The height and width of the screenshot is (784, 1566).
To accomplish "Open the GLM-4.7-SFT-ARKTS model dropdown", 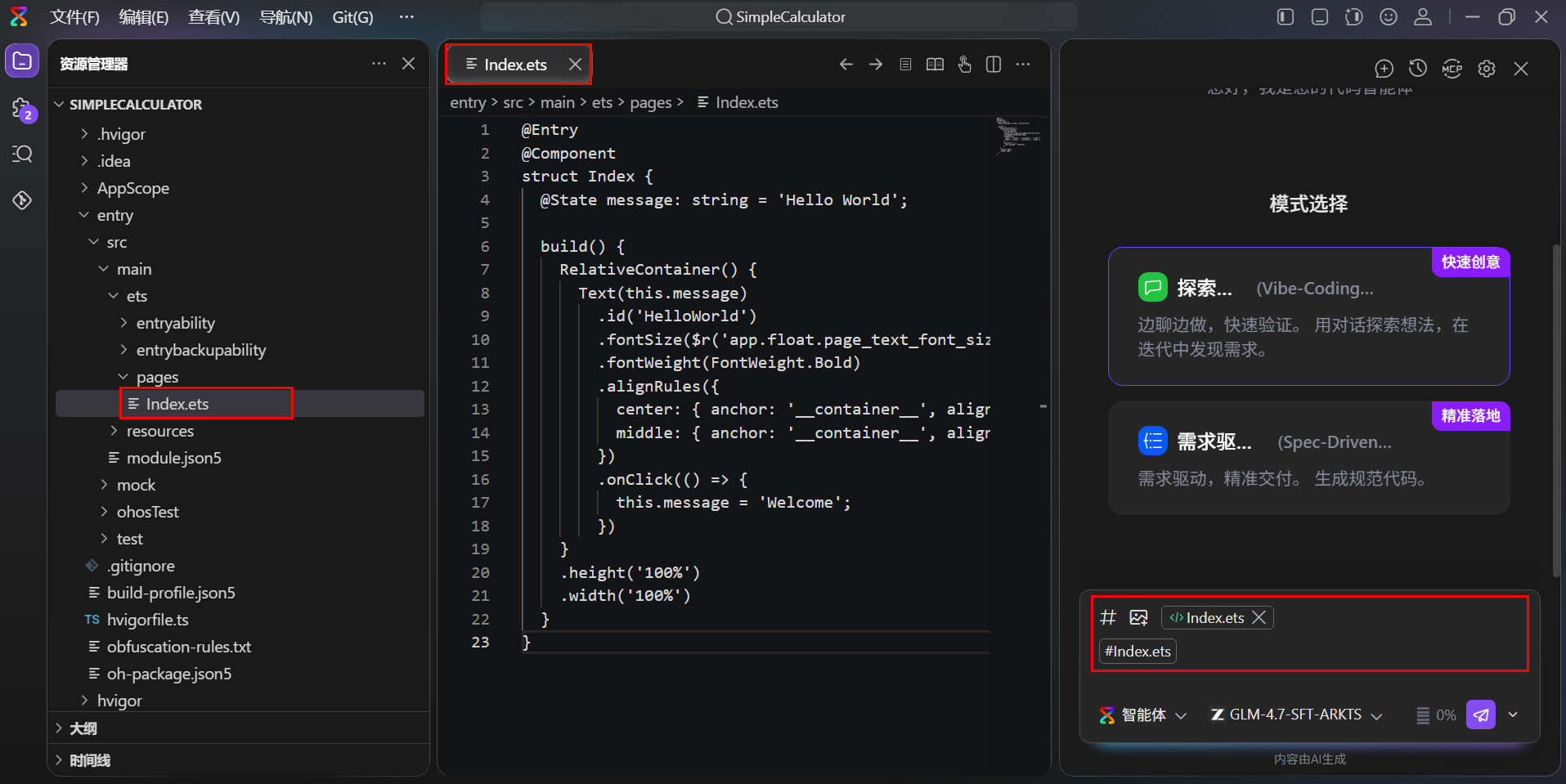I will coord(1296,715).
